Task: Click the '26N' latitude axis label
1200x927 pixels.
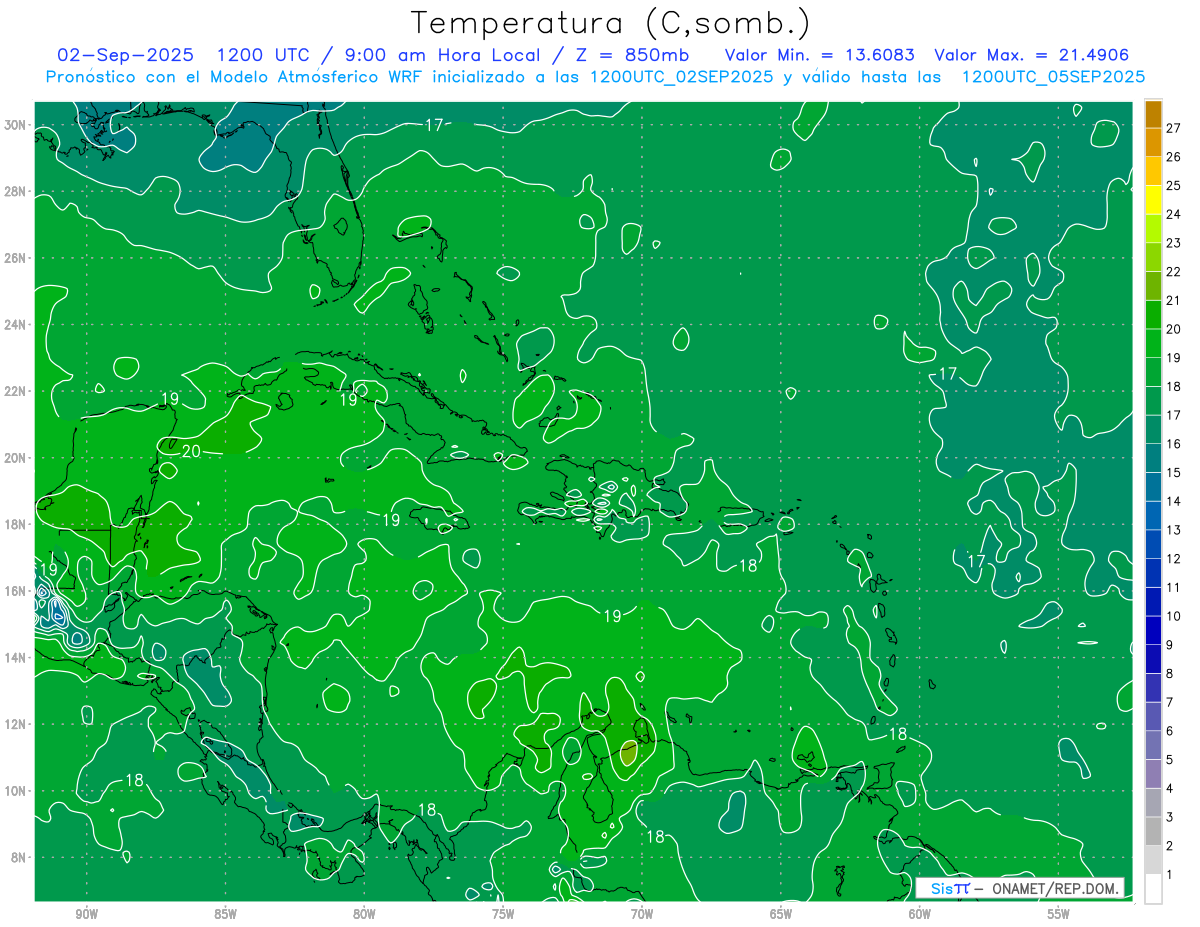Action: coord(16,258)
